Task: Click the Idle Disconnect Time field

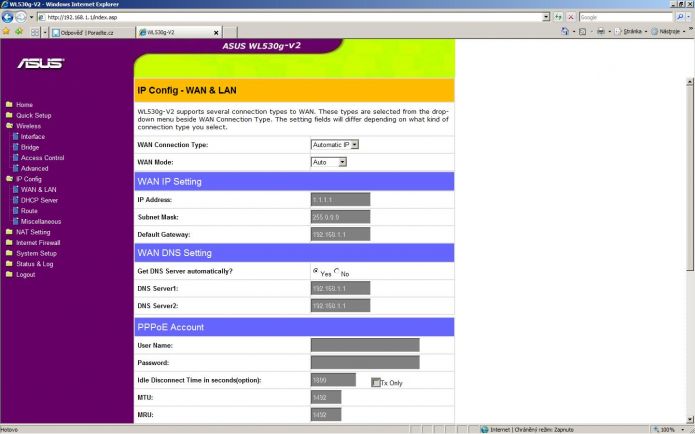Action: 333,380
